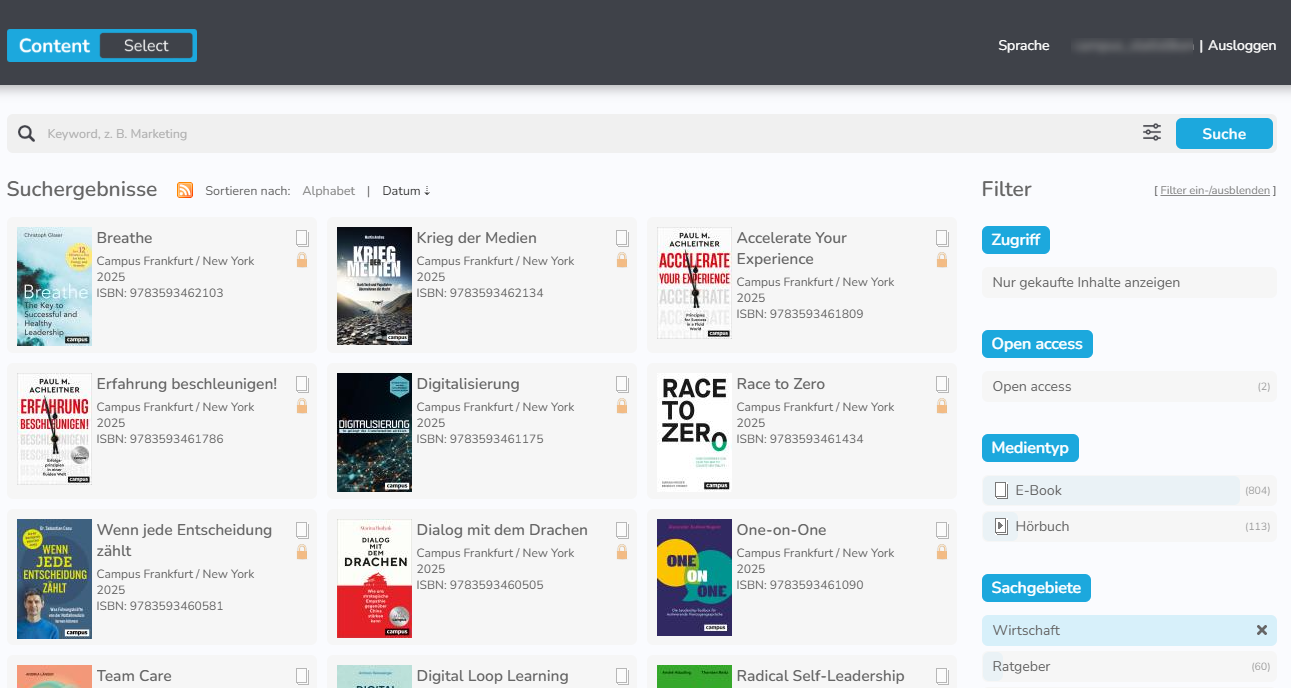
Task: Sort results by Alphabet
Action: tap(328, 191)
